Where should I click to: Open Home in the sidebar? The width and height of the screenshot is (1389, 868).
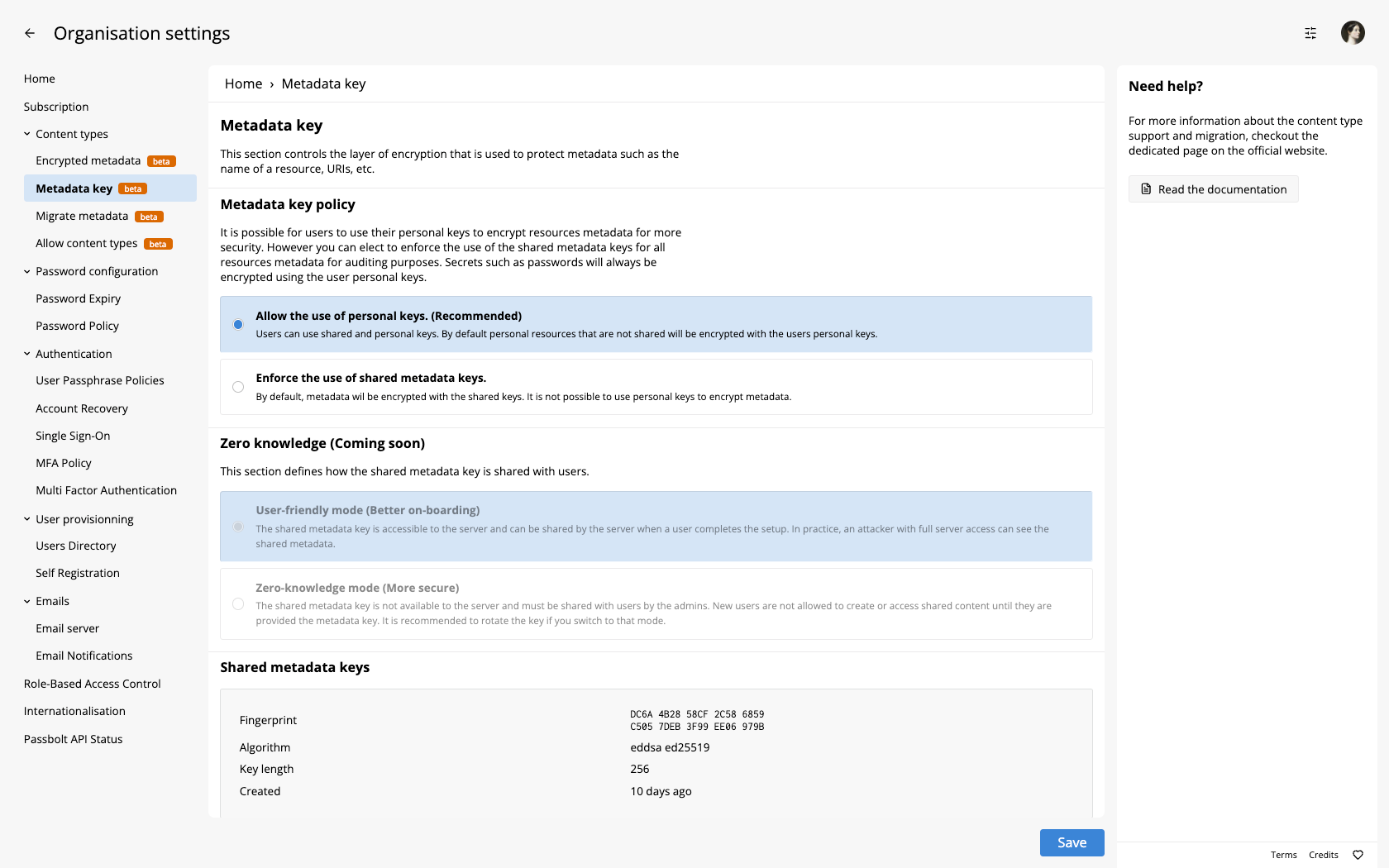[40, 79]
